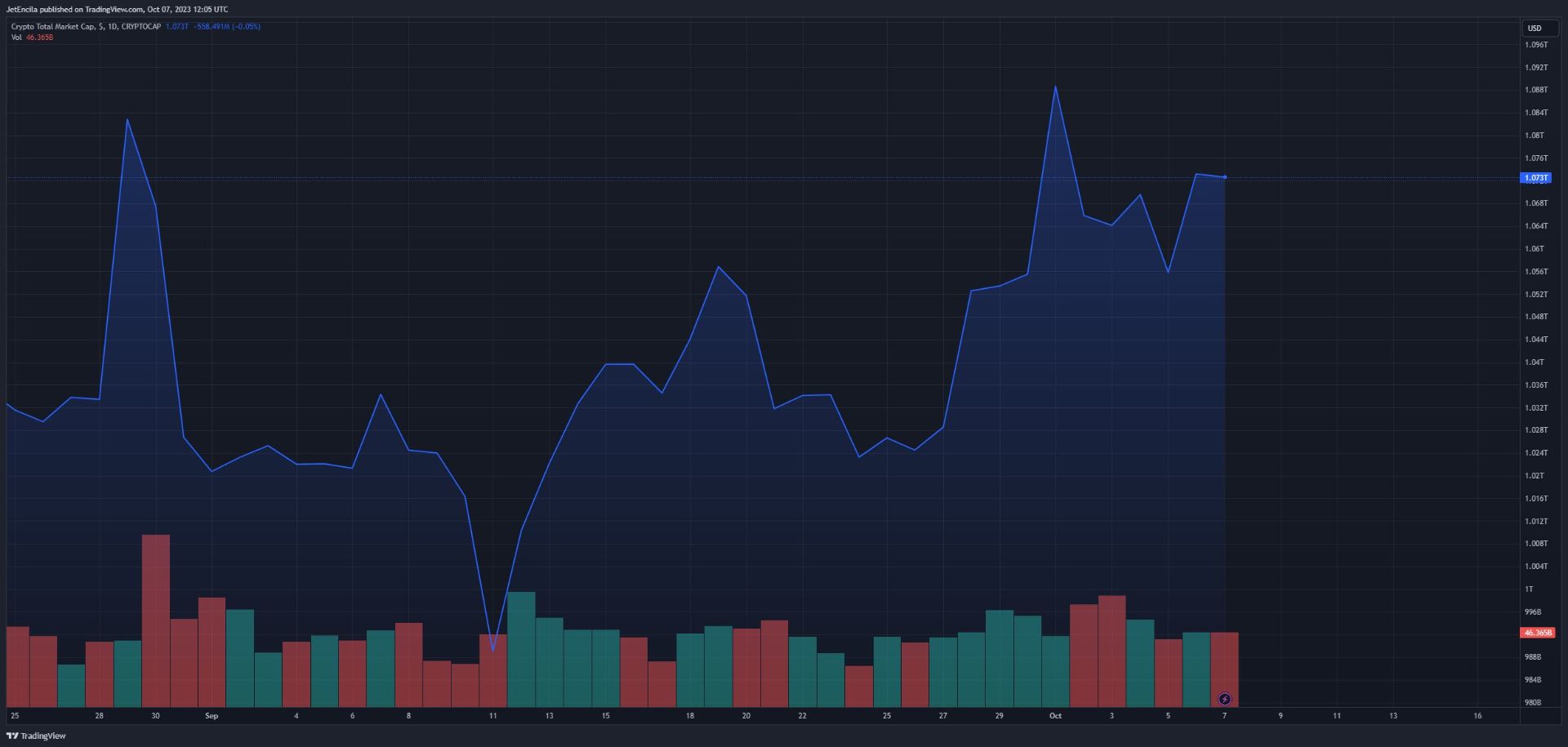The image size is (1568, 747).
Task: Click the purple lightning bolt event icon
Action: (1224, 699)
